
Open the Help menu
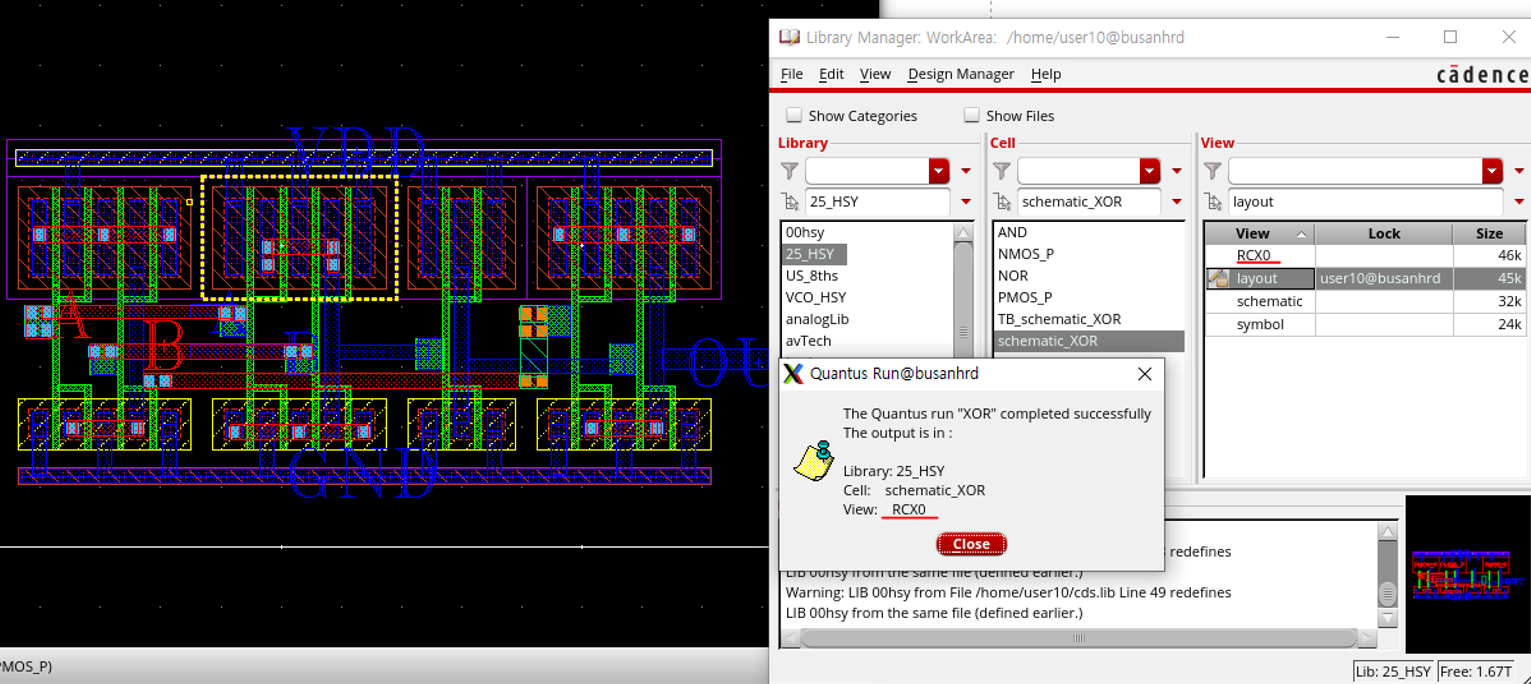pyautogui.click(x=1046, y=74)
